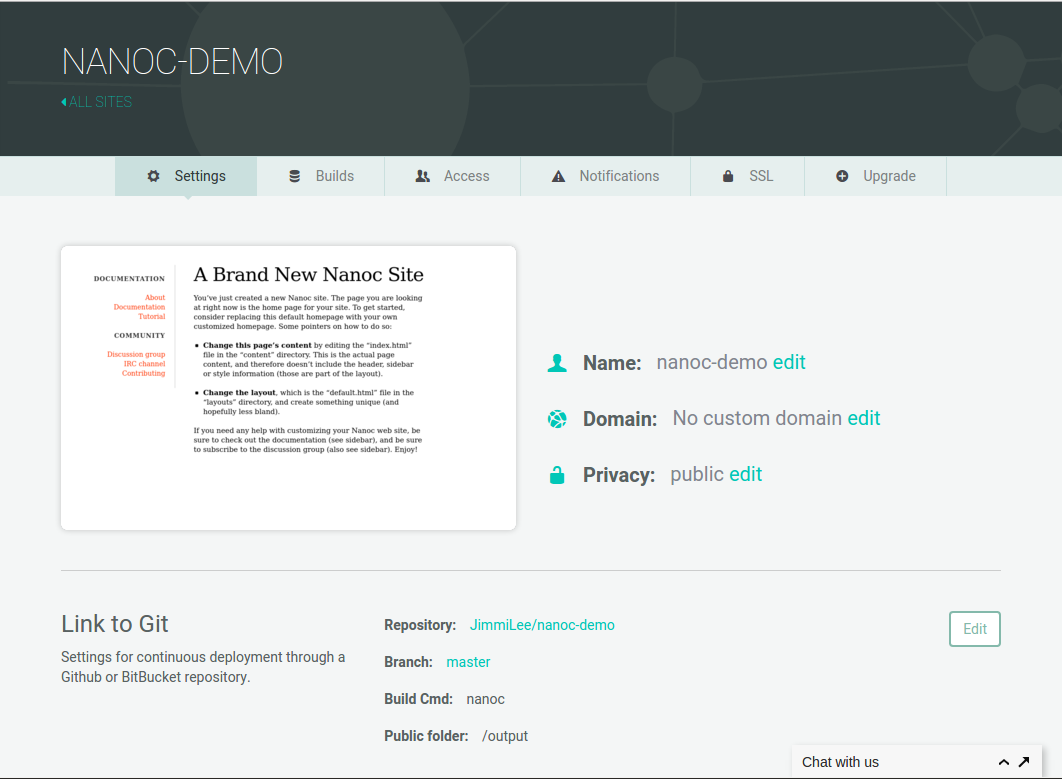Edit the public privacy setting

746,474
